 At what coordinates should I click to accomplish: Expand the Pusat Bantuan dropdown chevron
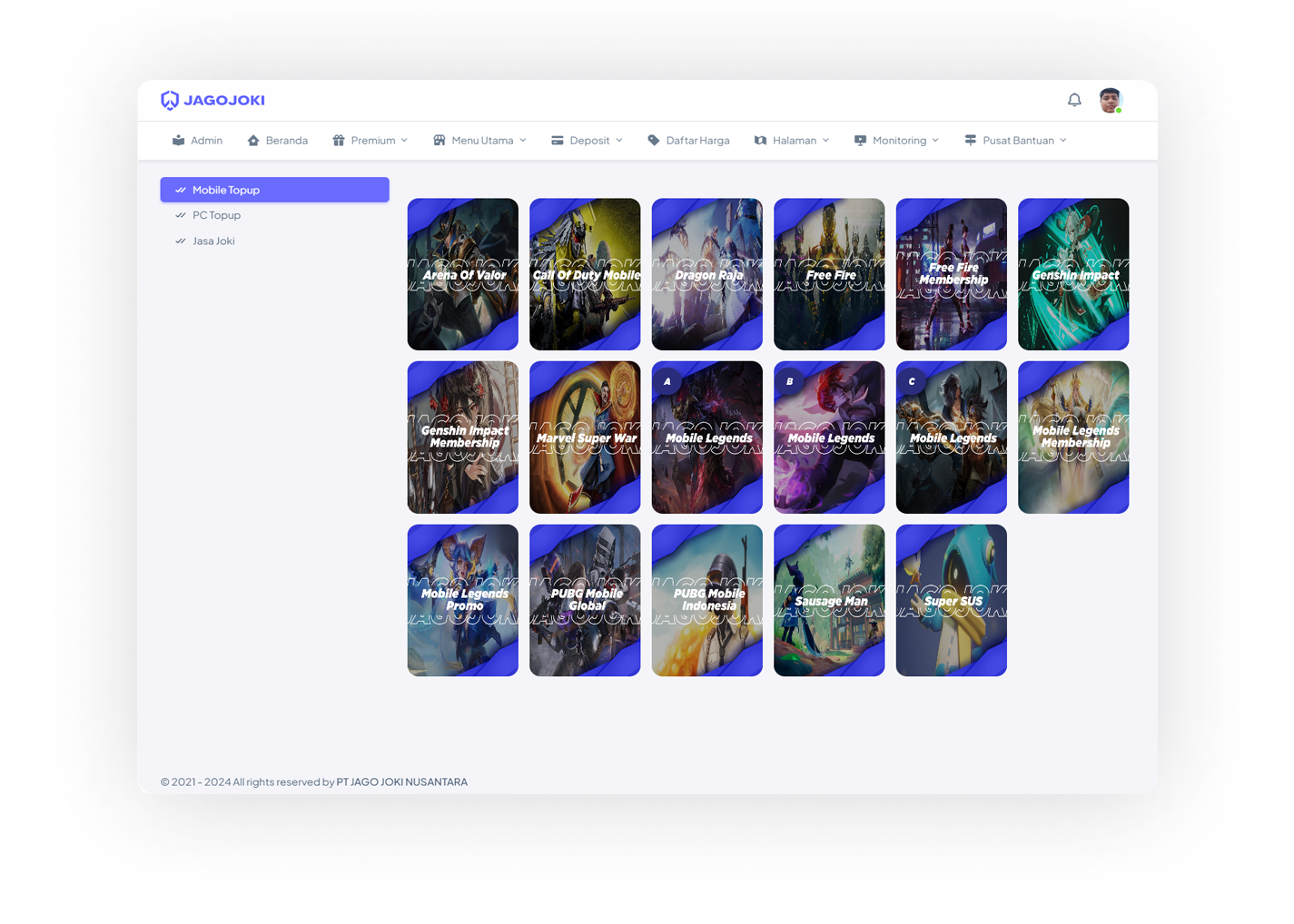click(1063, 141)
